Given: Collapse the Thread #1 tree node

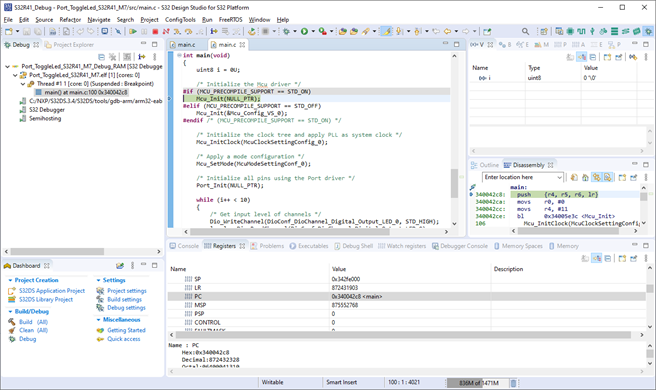Looking at the screenshot, I should (x=23, y=84).
